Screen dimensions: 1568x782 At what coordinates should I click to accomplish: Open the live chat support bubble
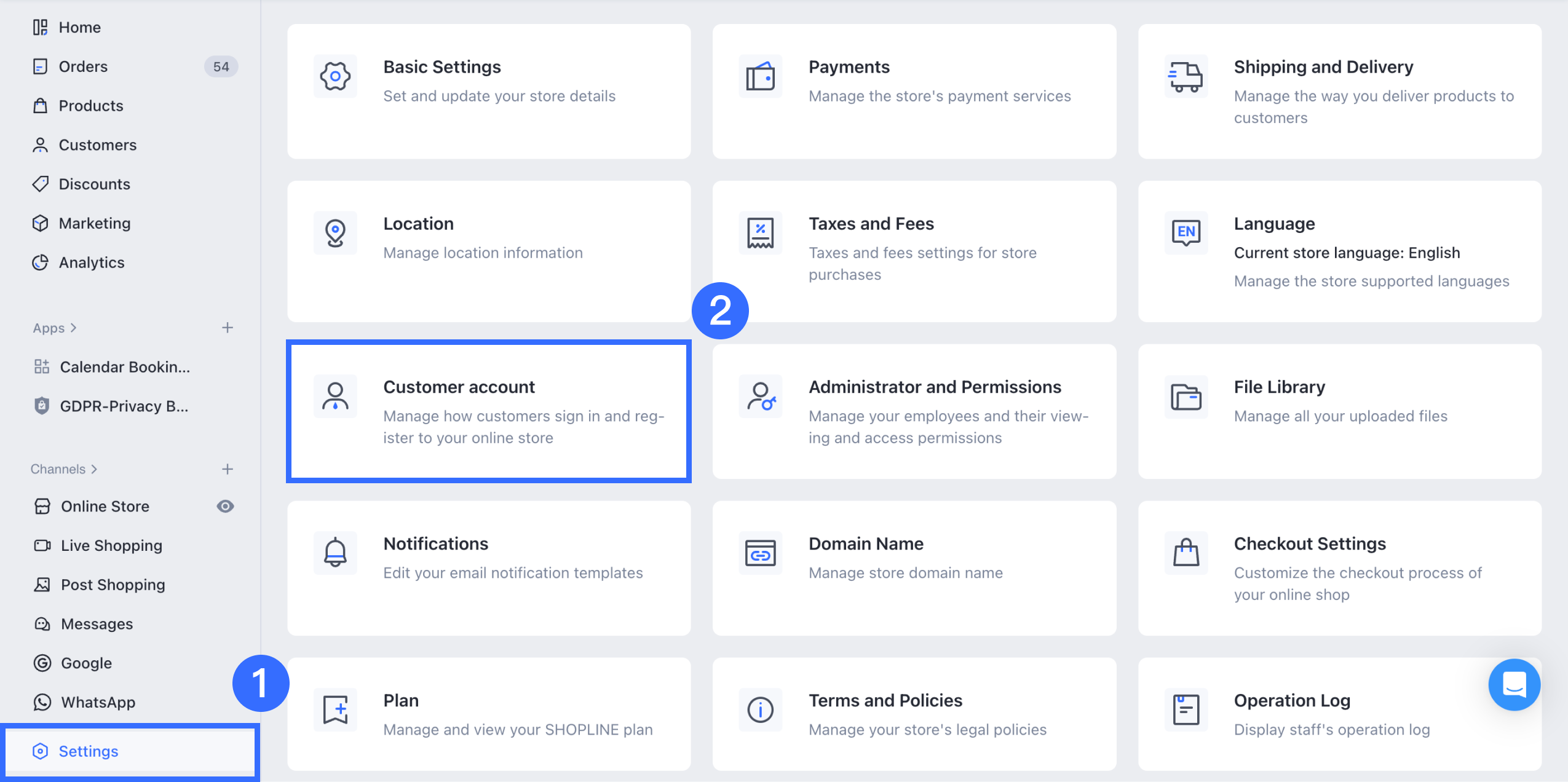[1513, 684]
